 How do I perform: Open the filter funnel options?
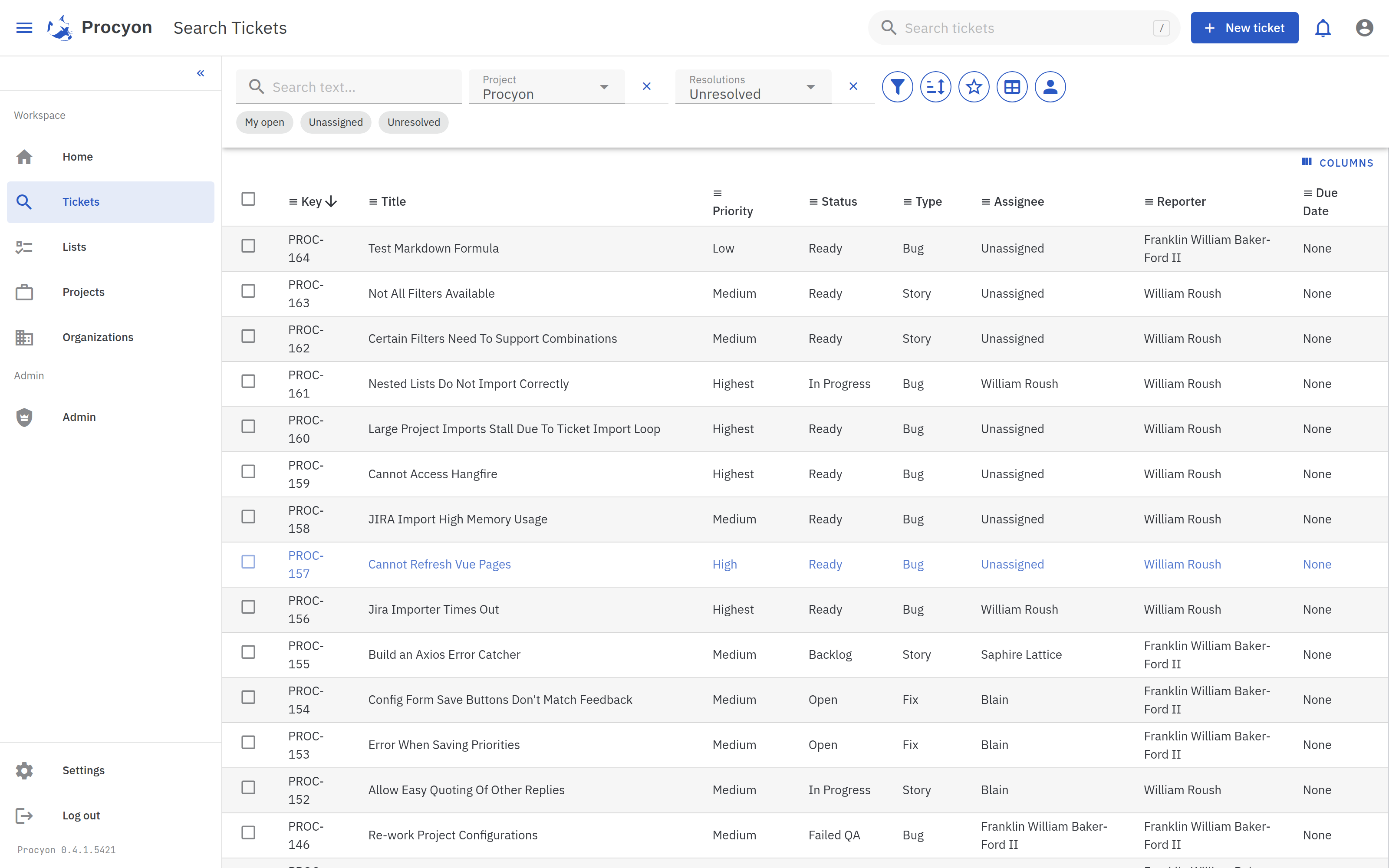(898, 87)
